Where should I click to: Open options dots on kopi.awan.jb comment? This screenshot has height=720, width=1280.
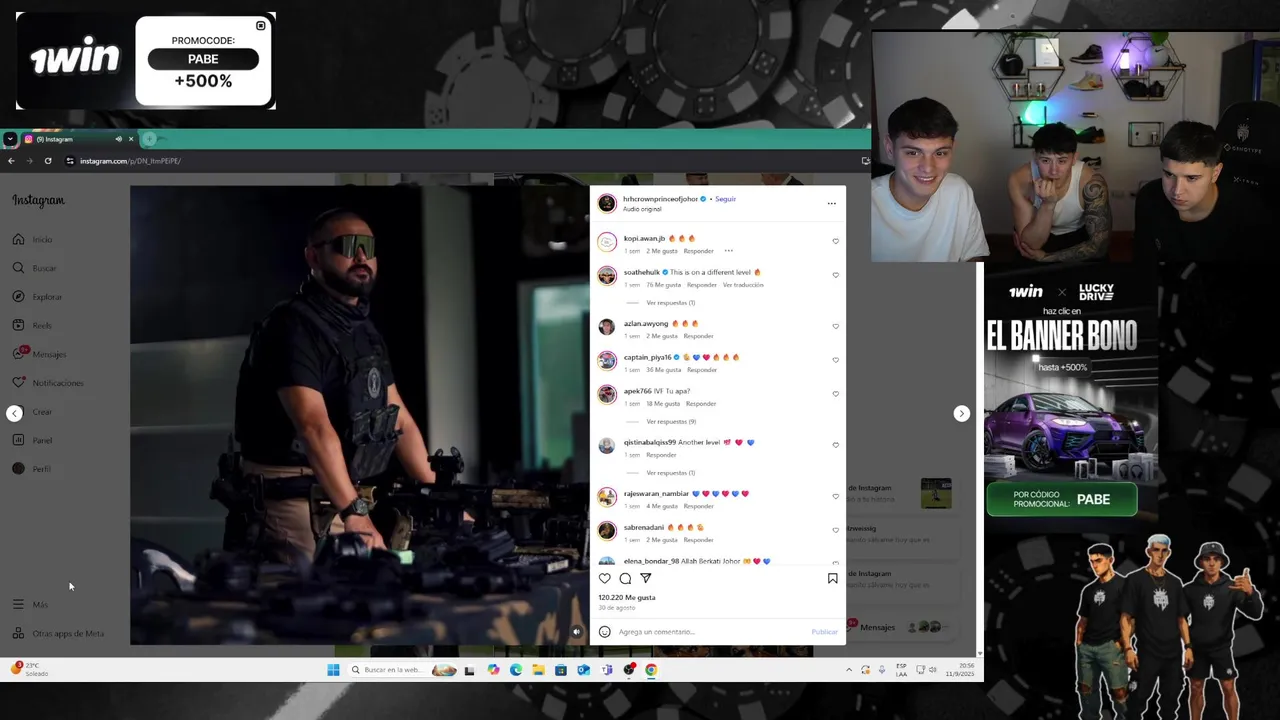click(x=728, y=251)
